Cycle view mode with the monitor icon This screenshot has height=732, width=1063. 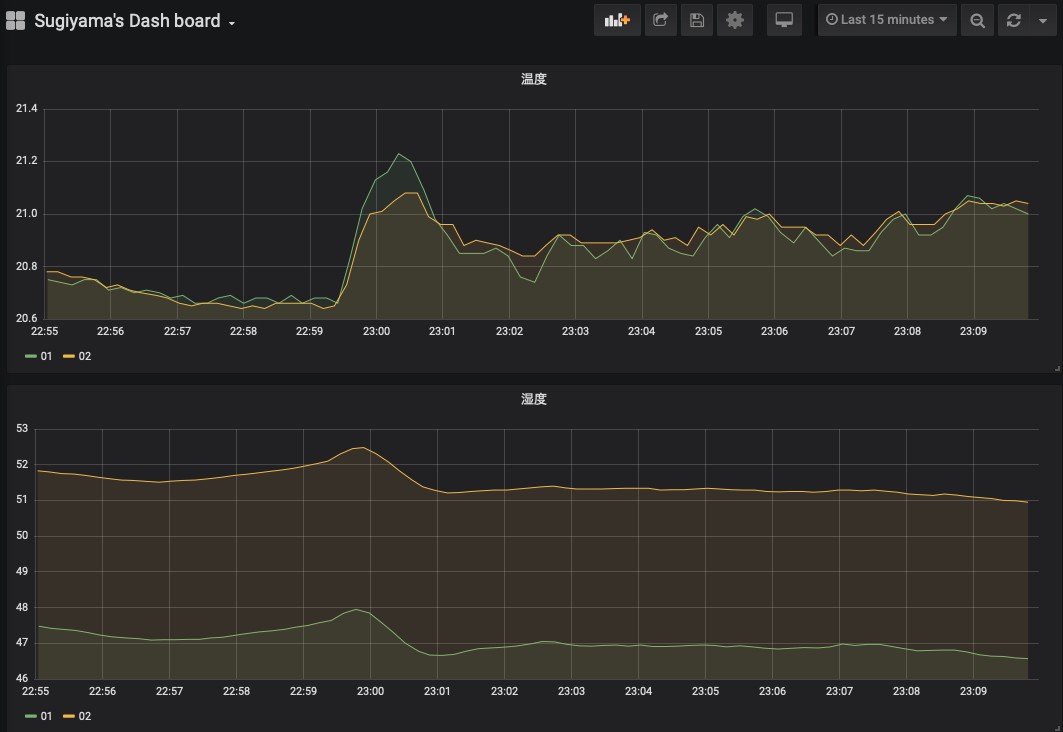pos(784,20)
